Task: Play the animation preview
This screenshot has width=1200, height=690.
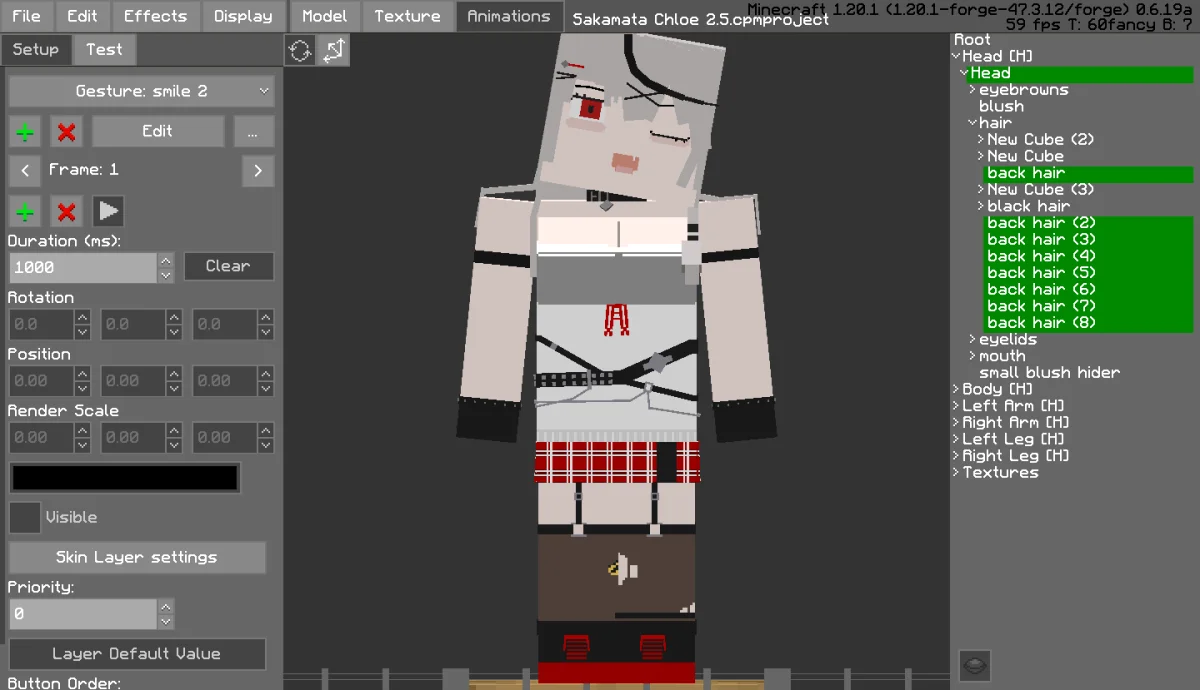Action: (109, 211)
